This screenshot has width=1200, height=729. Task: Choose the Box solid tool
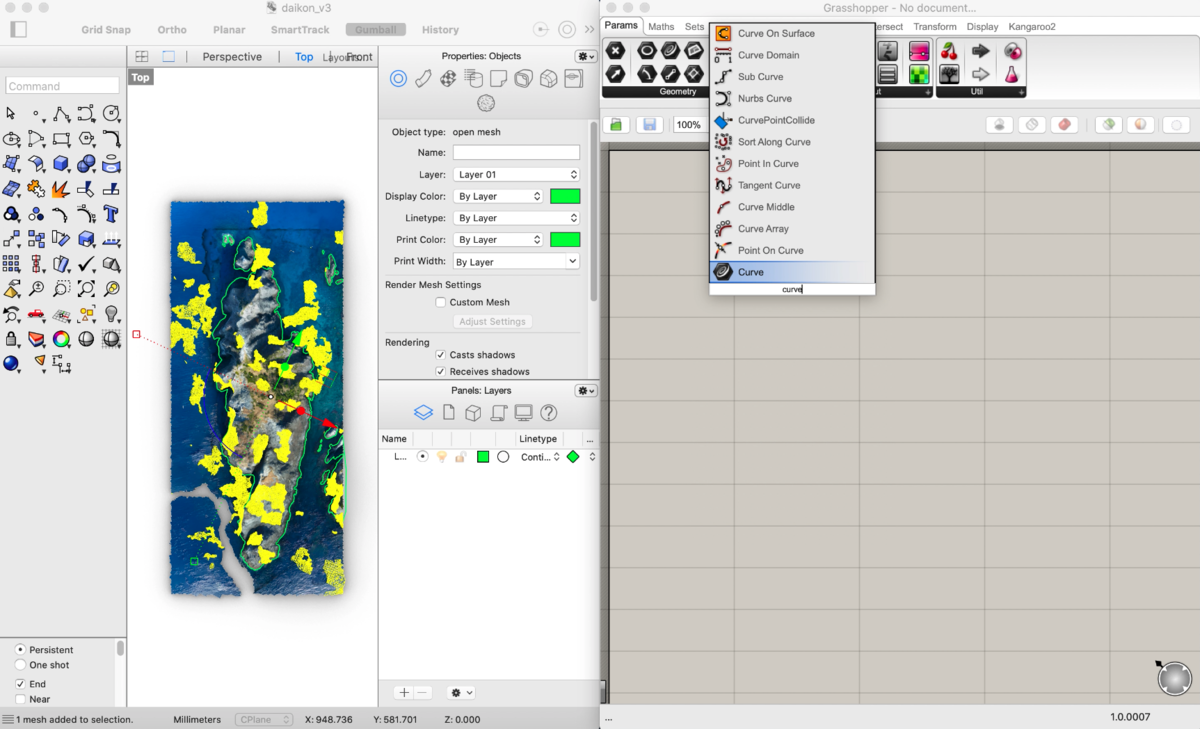(x=61, y=163)
